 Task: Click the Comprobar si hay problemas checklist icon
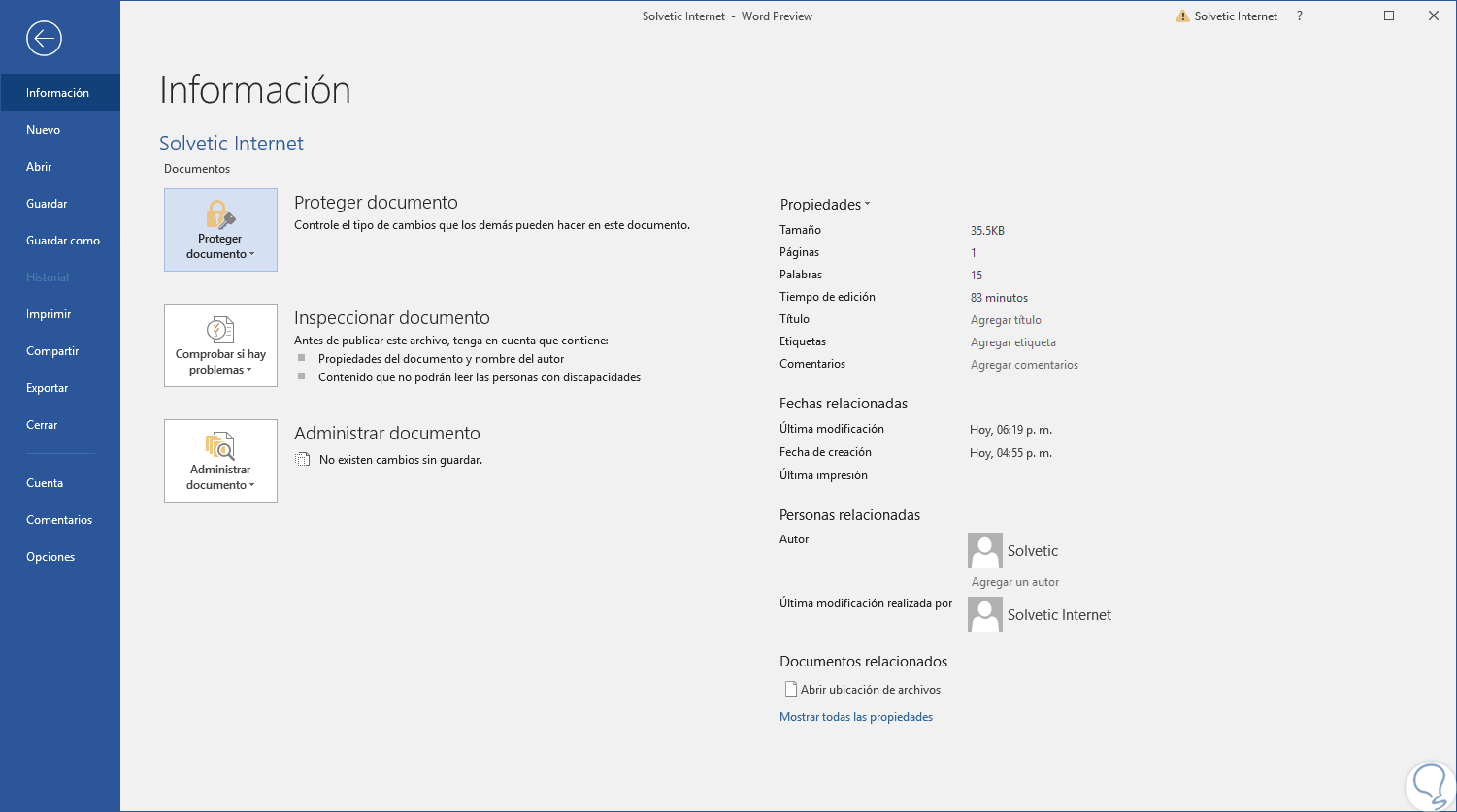coord(221,330)
